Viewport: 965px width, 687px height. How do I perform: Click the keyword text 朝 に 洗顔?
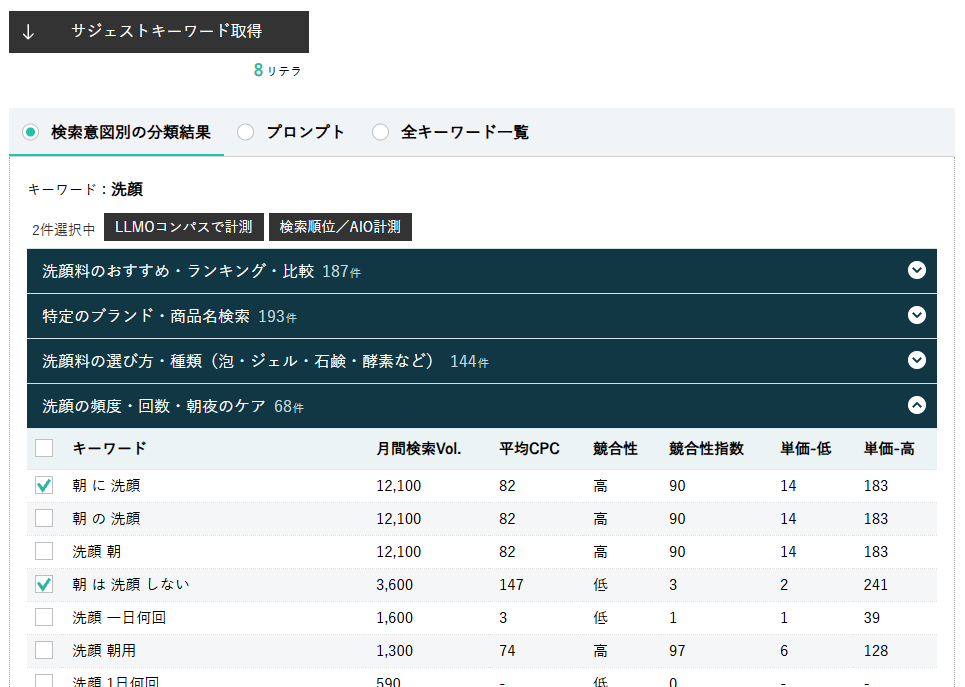[x=106, y=486]
